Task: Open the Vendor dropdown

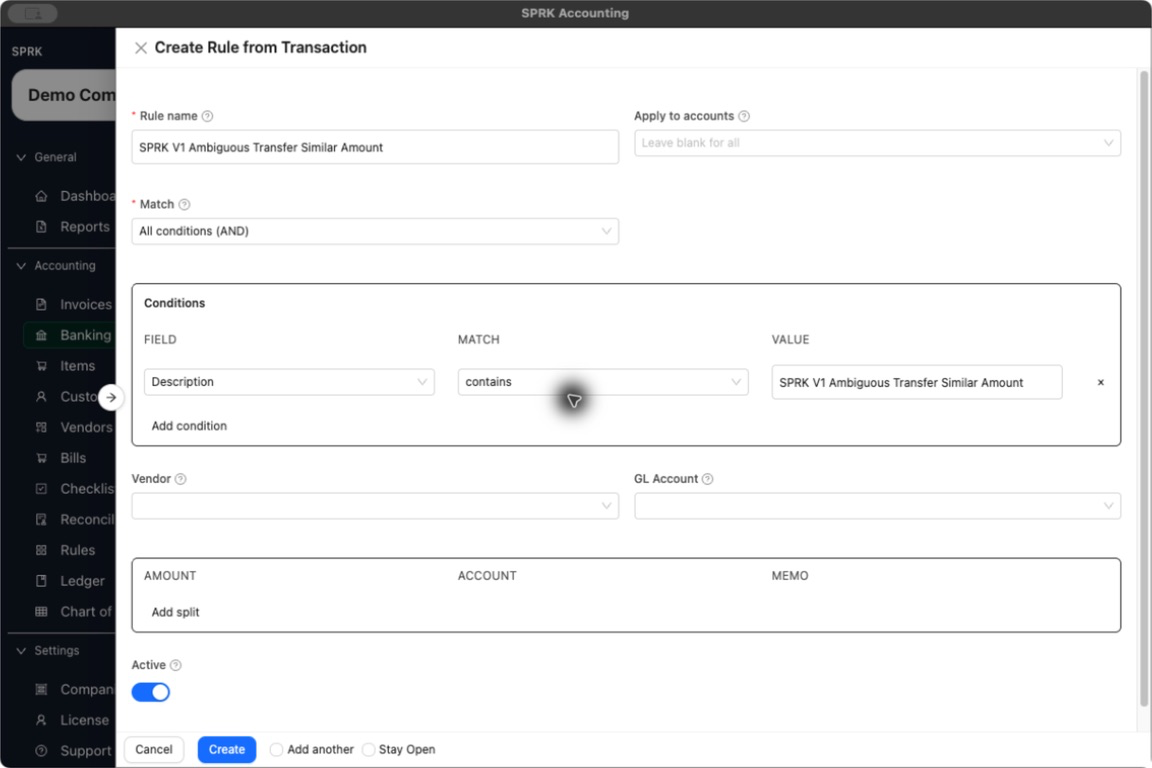Action: pyautogui.click(x=375, y=506)
